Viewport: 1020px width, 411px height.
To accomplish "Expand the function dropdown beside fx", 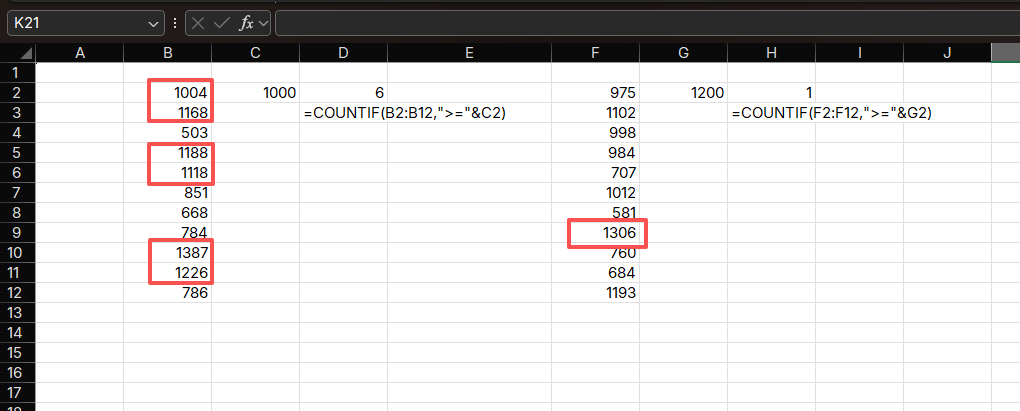I will (263, 23).
